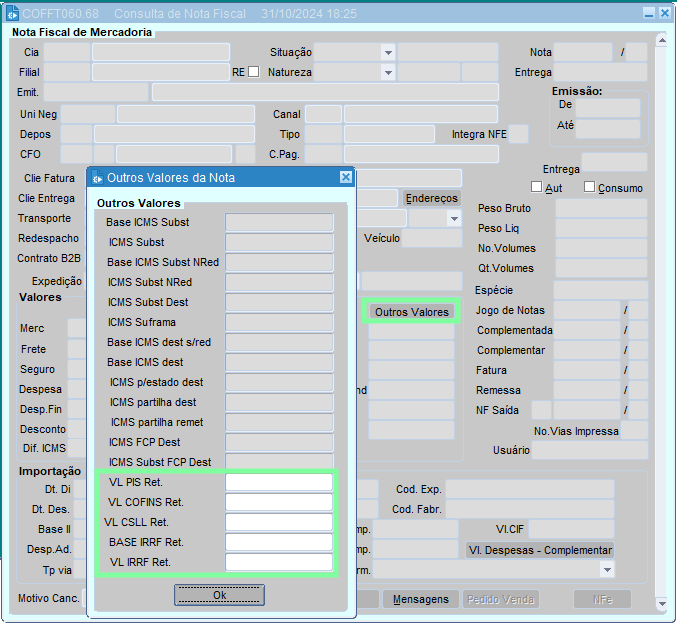Enable the Aut checkbox
Image resolution: width=677 pixels, height=624 pixels.
click(537, 187)
